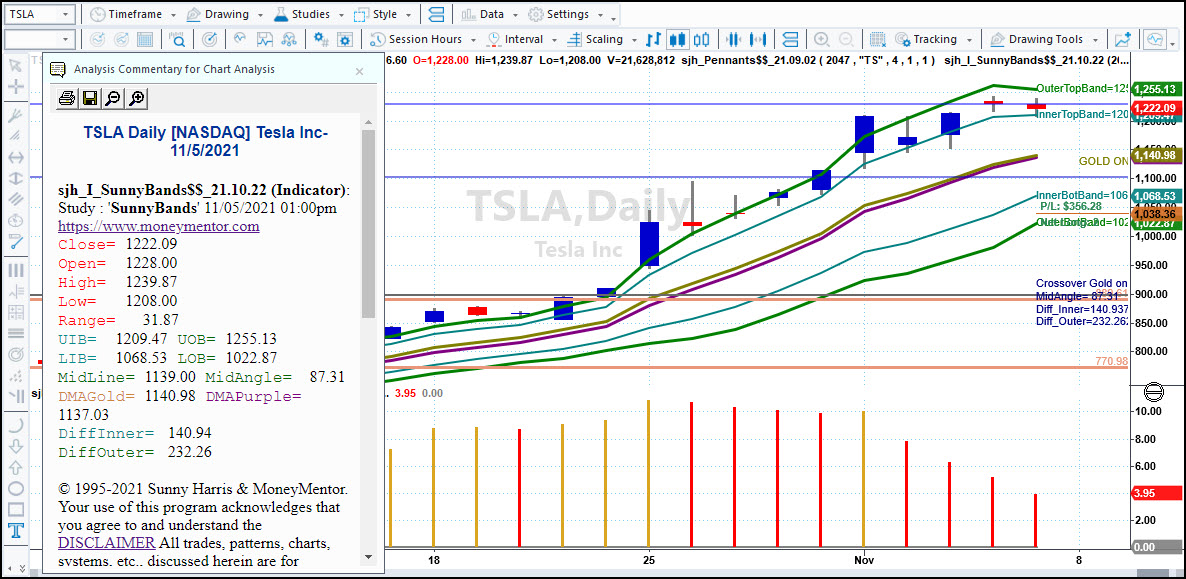Zoom out the commentary text
Image resolution: width=1186 pixels, height=579 pixels.
click(113, 98)
